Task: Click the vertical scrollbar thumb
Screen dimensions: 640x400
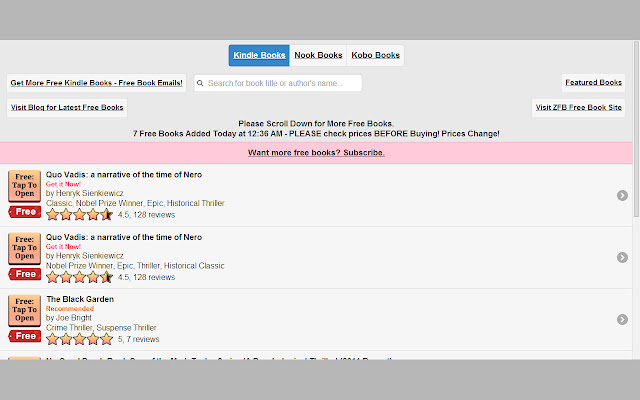Action: click(636, 129)
